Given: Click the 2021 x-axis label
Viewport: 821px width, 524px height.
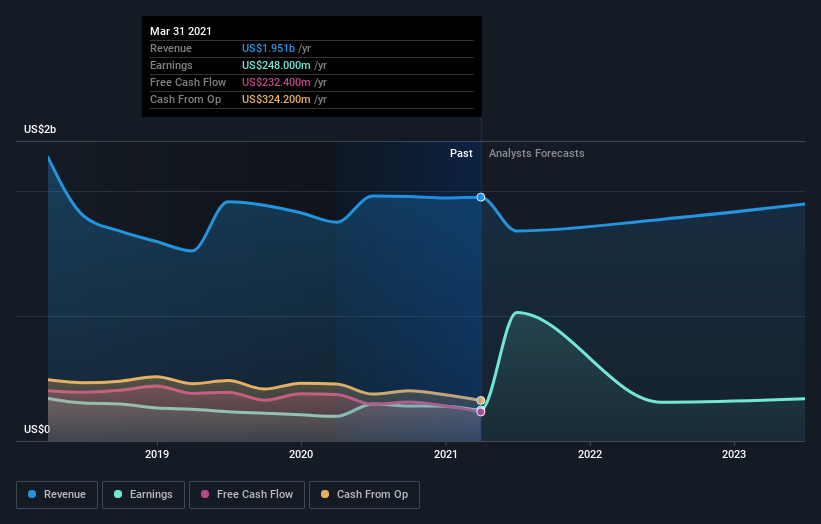Looking at the screenshot, I should [x=446, y=454].
